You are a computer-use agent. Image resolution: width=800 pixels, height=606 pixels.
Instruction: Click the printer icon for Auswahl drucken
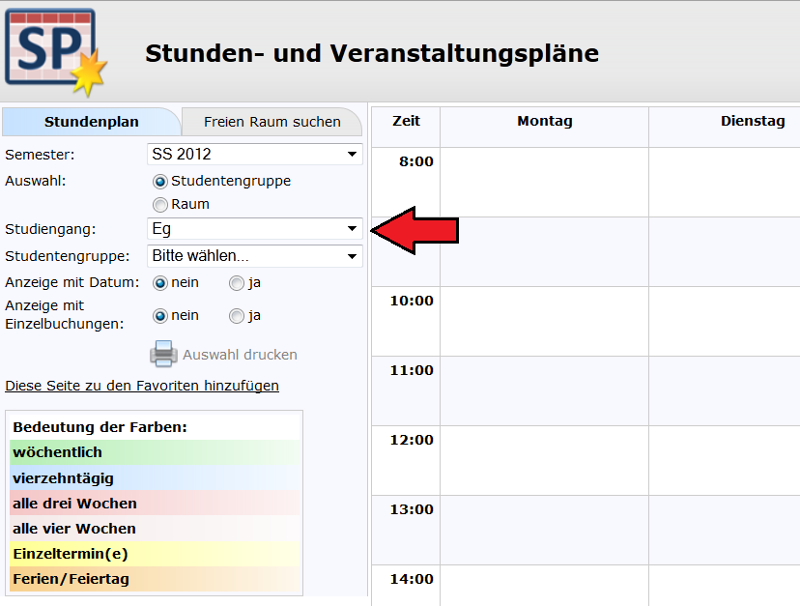pyautogui.click(x=163, y=354)
